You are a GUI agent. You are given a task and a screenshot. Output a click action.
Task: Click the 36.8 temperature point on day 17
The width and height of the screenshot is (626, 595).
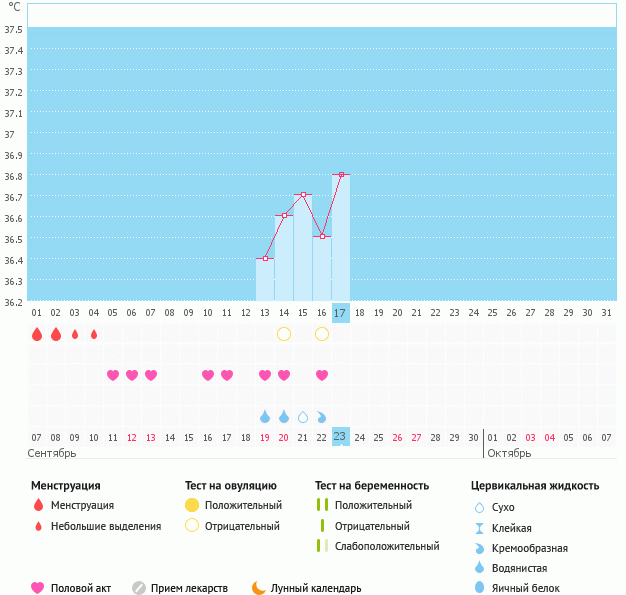click(341, 175)
